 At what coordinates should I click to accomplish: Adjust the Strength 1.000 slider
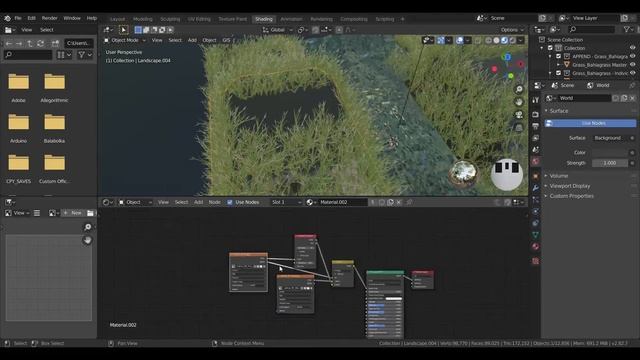tap(610, 163)
